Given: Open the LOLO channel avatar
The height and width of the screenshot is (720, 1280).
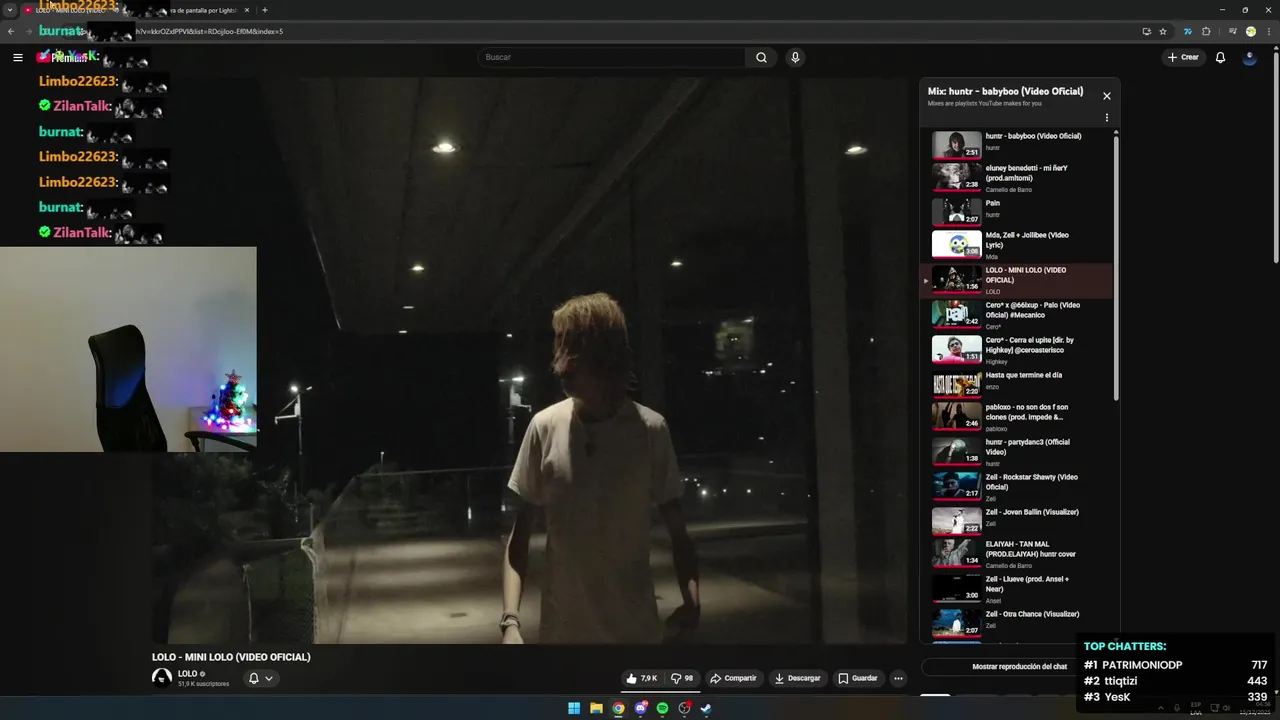Looking at the screenshot, I should click(162, 678).
